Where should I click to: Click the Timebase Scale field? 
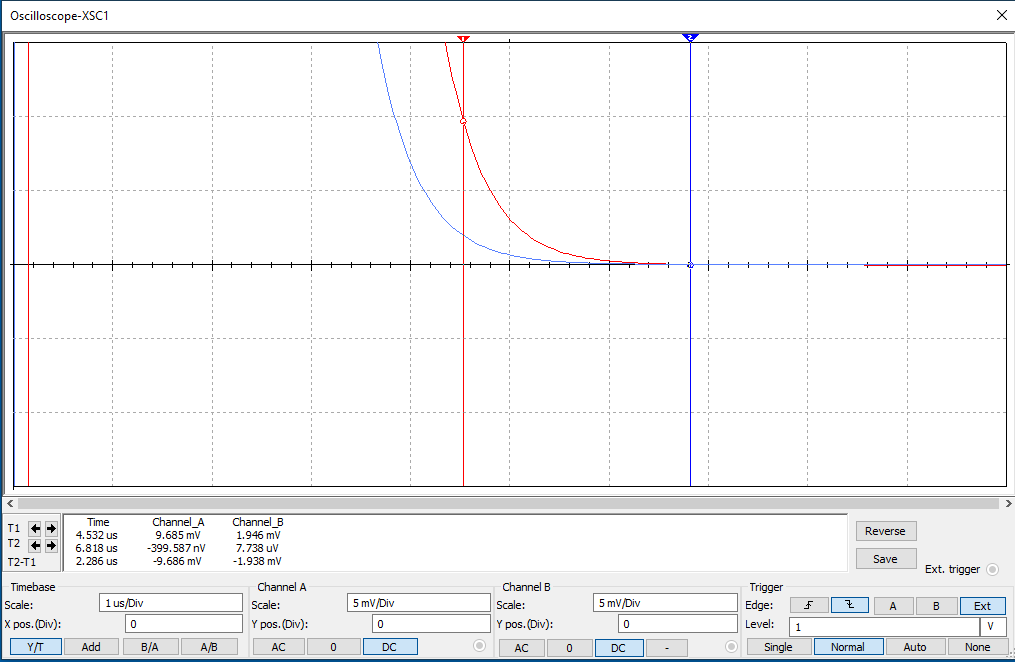(x=171, y=603)
